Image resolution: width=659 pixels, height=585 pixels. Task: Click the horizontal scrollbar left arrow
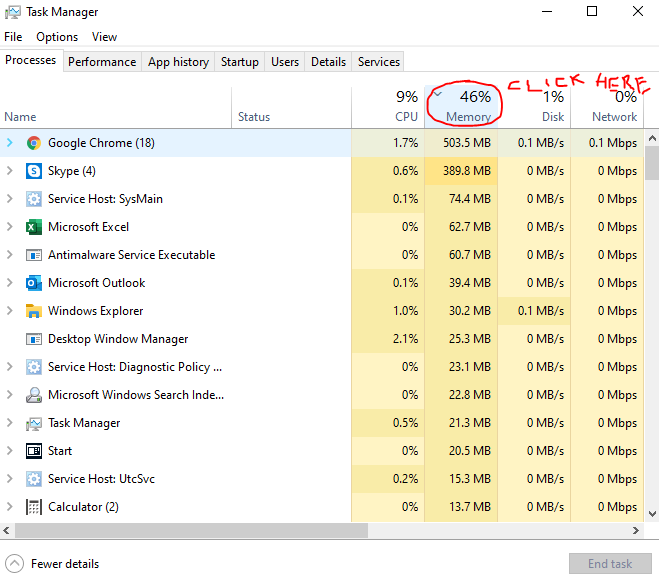[x=6, y=530]
